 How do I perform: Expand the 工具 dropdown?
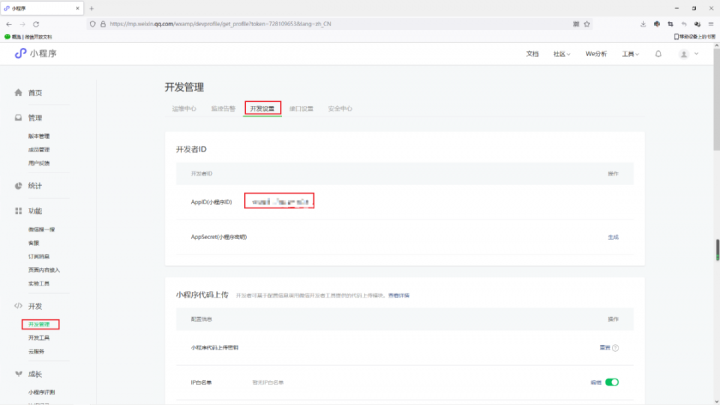[630, 54]
